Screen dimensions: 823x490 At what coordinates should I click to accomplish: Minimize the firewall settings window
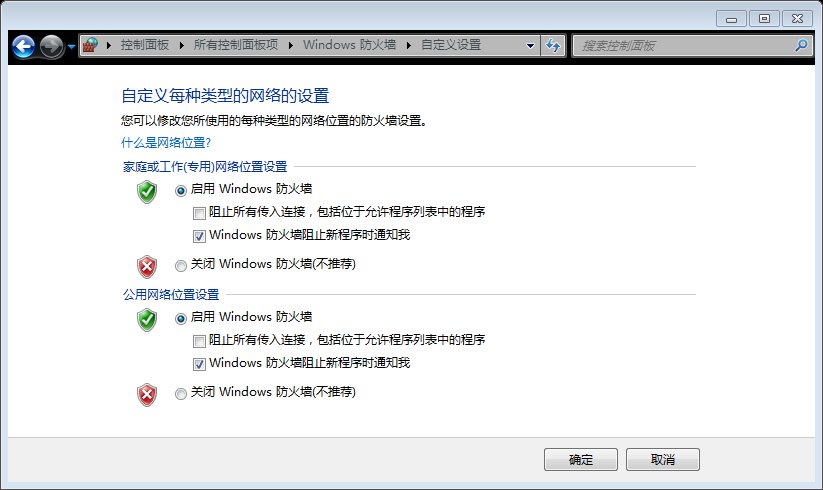(732, 19)
